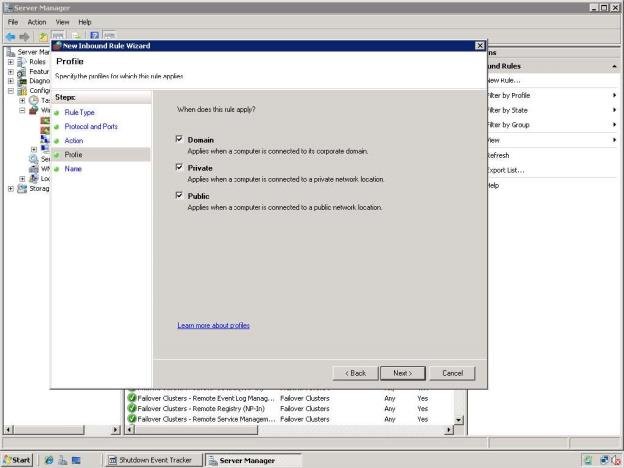This screenshot has height=468, width=624.
Task: Expand the Roles tree node
Action: click(x=11, y=62)
